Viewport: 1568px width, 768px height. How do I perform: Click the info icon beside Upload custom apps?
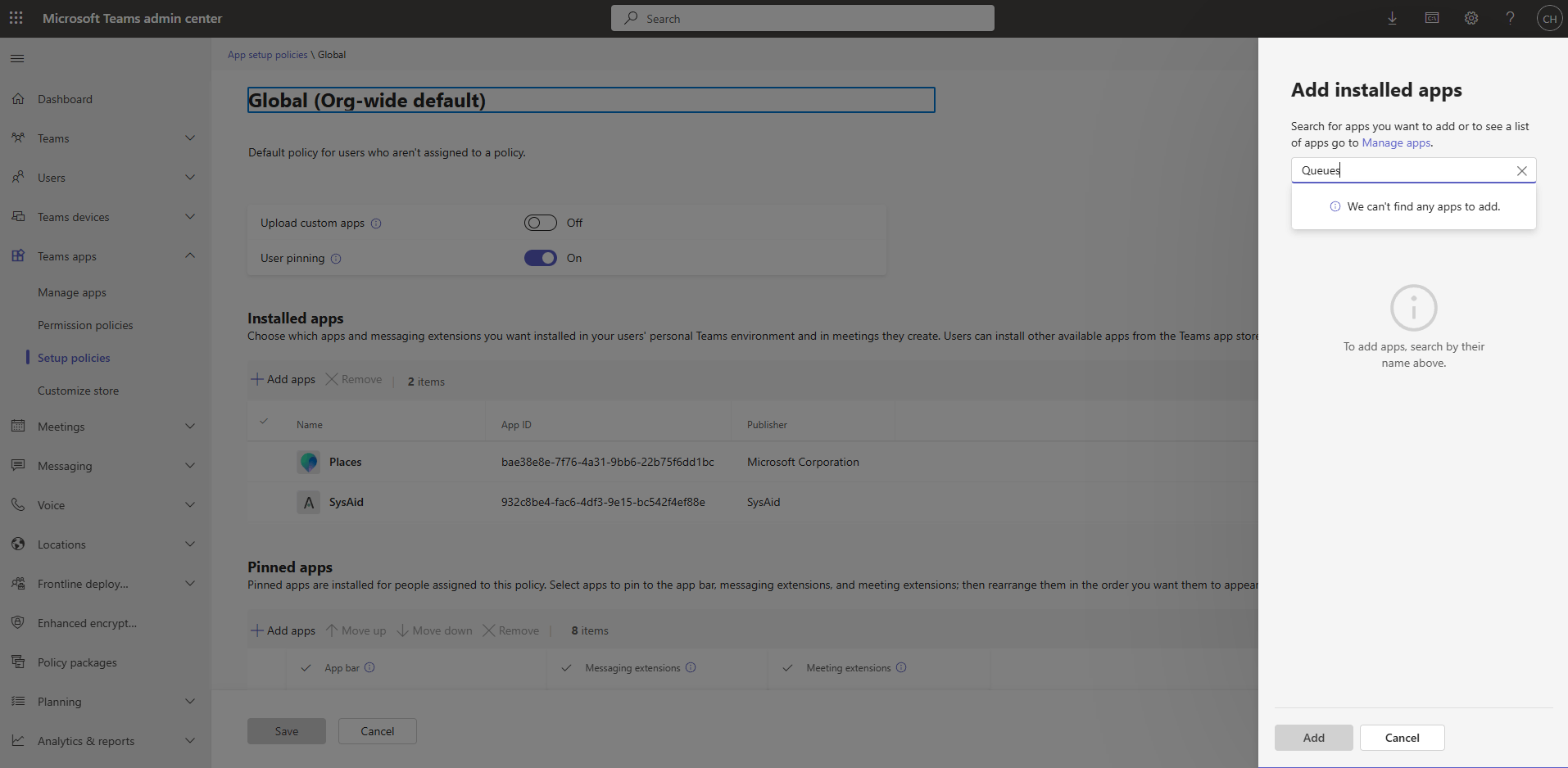point(376,223)
